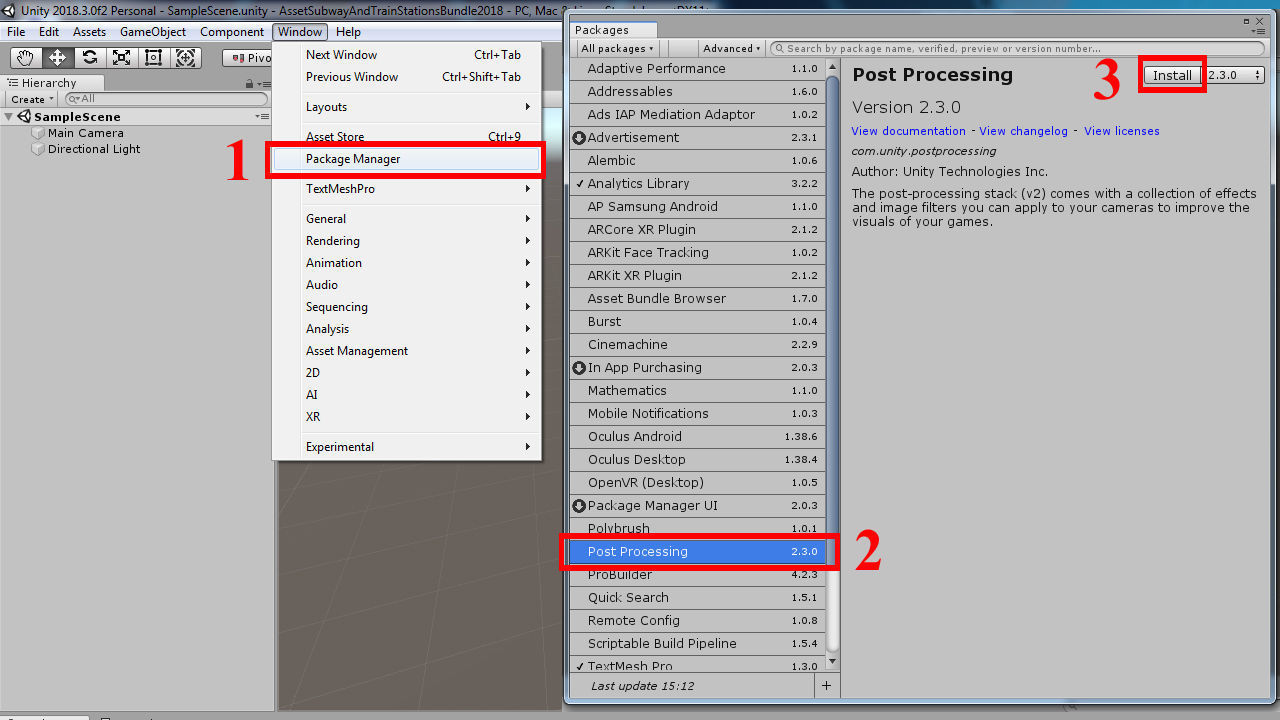Open SampleScene context menu icon in Hierarchy
This screenshot has height=720, width=1280.
pyautogui.click(x=262, y=117)
